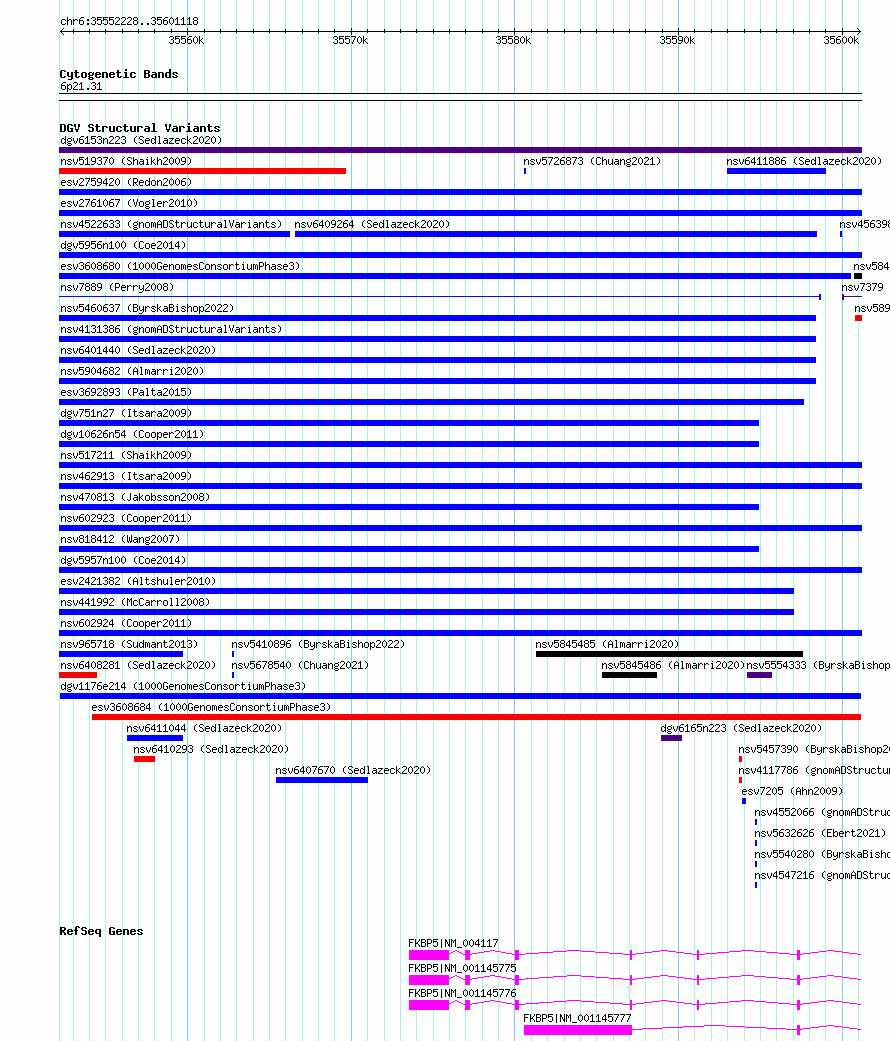Select the RefSeq Genes track title
The image size is (890, 1041).
click(101, 931)
